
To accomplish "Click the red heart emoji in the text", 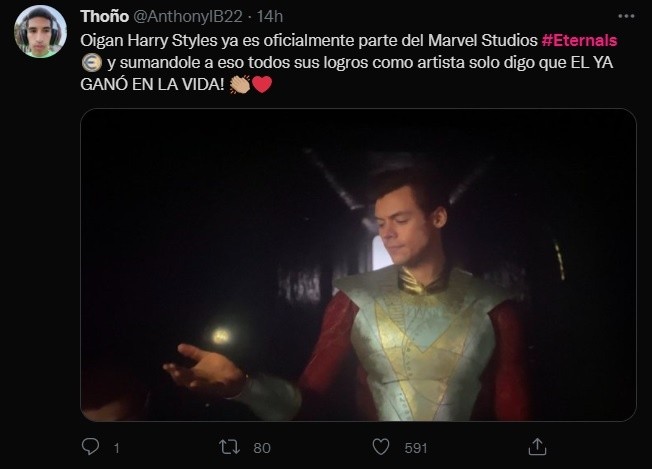I will 261,85.
